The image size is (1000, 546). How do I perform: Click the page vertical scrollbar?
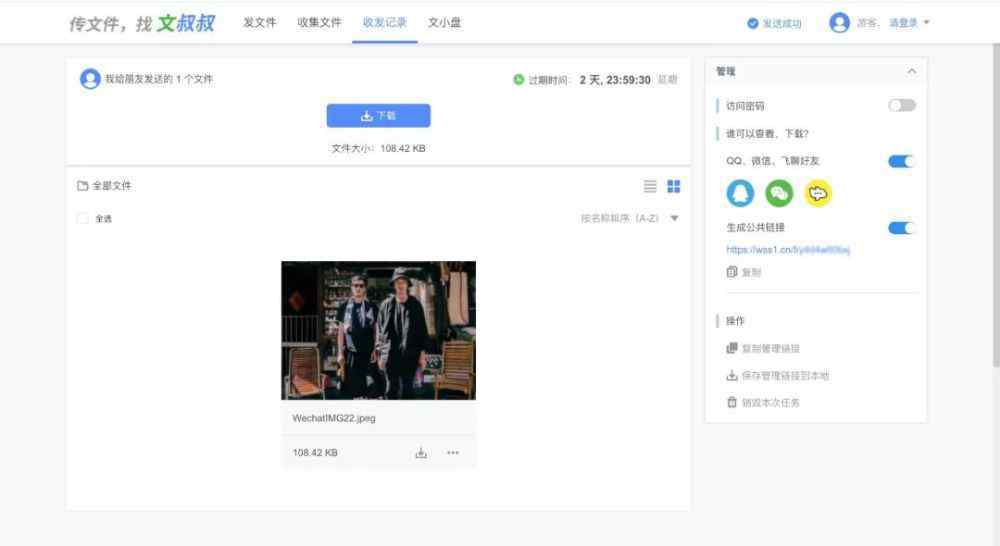point(996,204)
